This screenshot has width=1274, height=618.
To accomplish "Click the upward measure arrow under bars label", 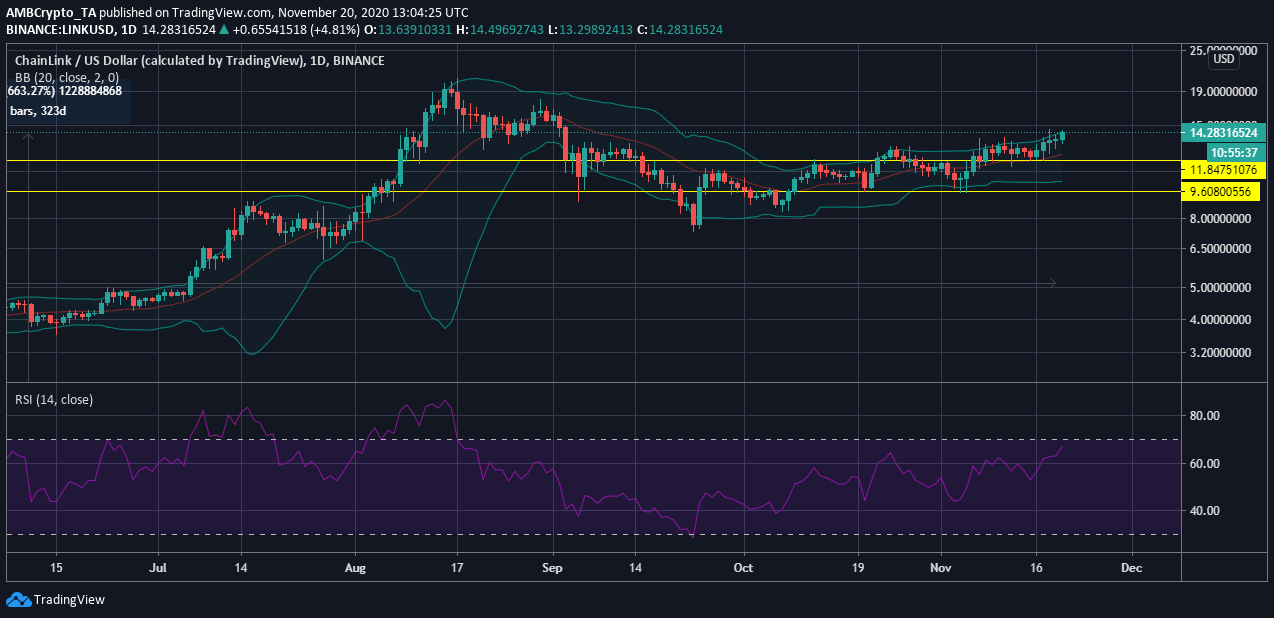I will coord(29,140).
